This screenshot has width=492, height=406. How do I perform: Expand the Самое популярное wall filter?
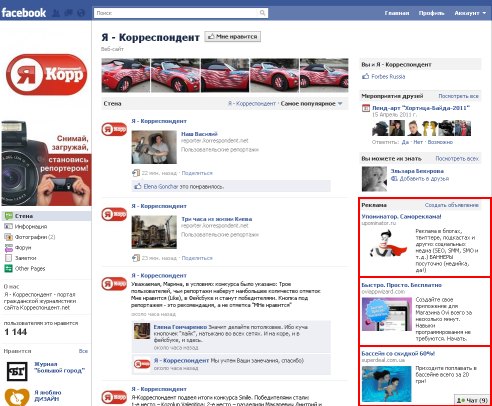click(311, 104)
